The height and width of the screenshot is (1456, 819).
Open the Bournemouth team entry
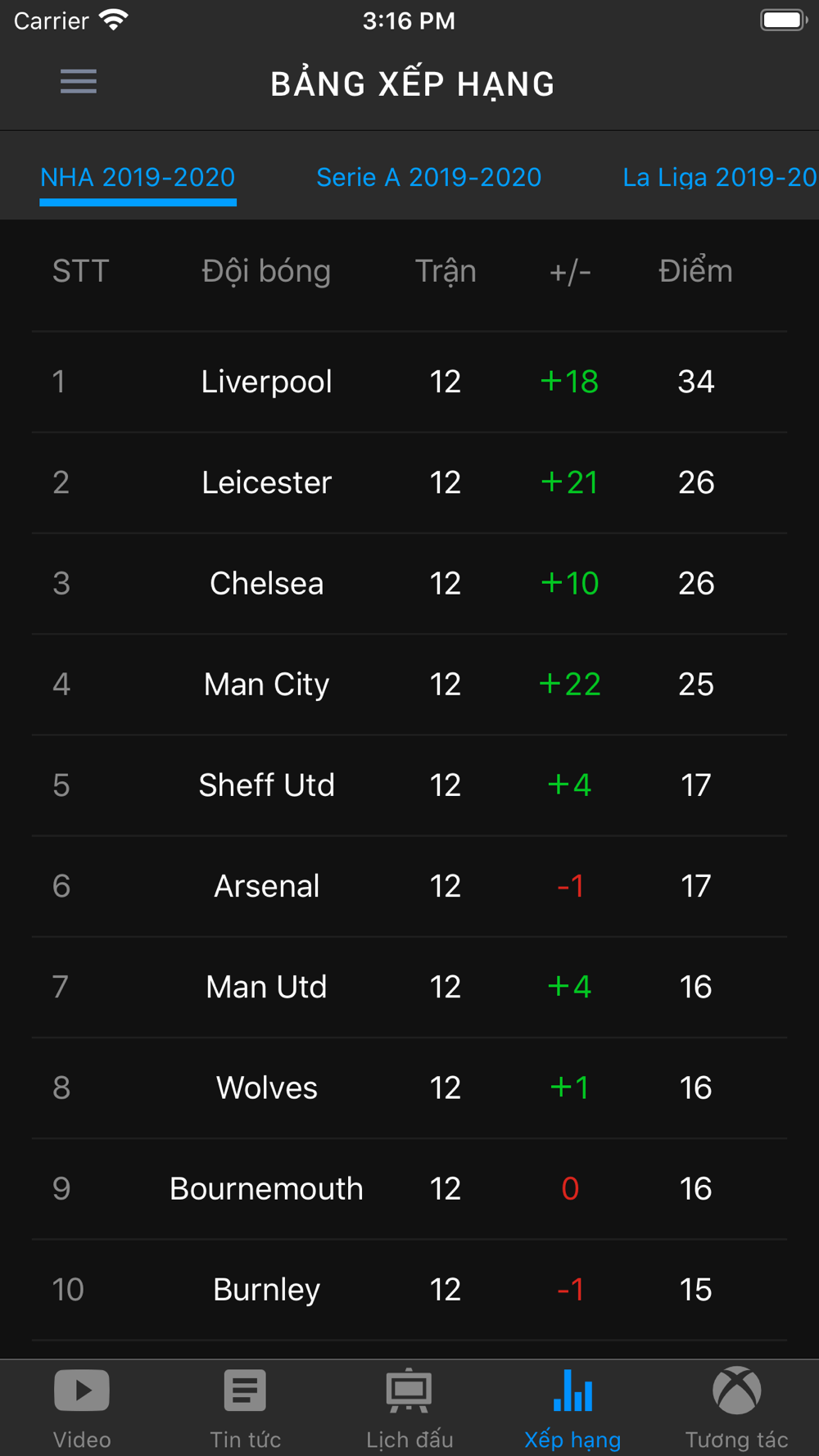click(267, 1188)
